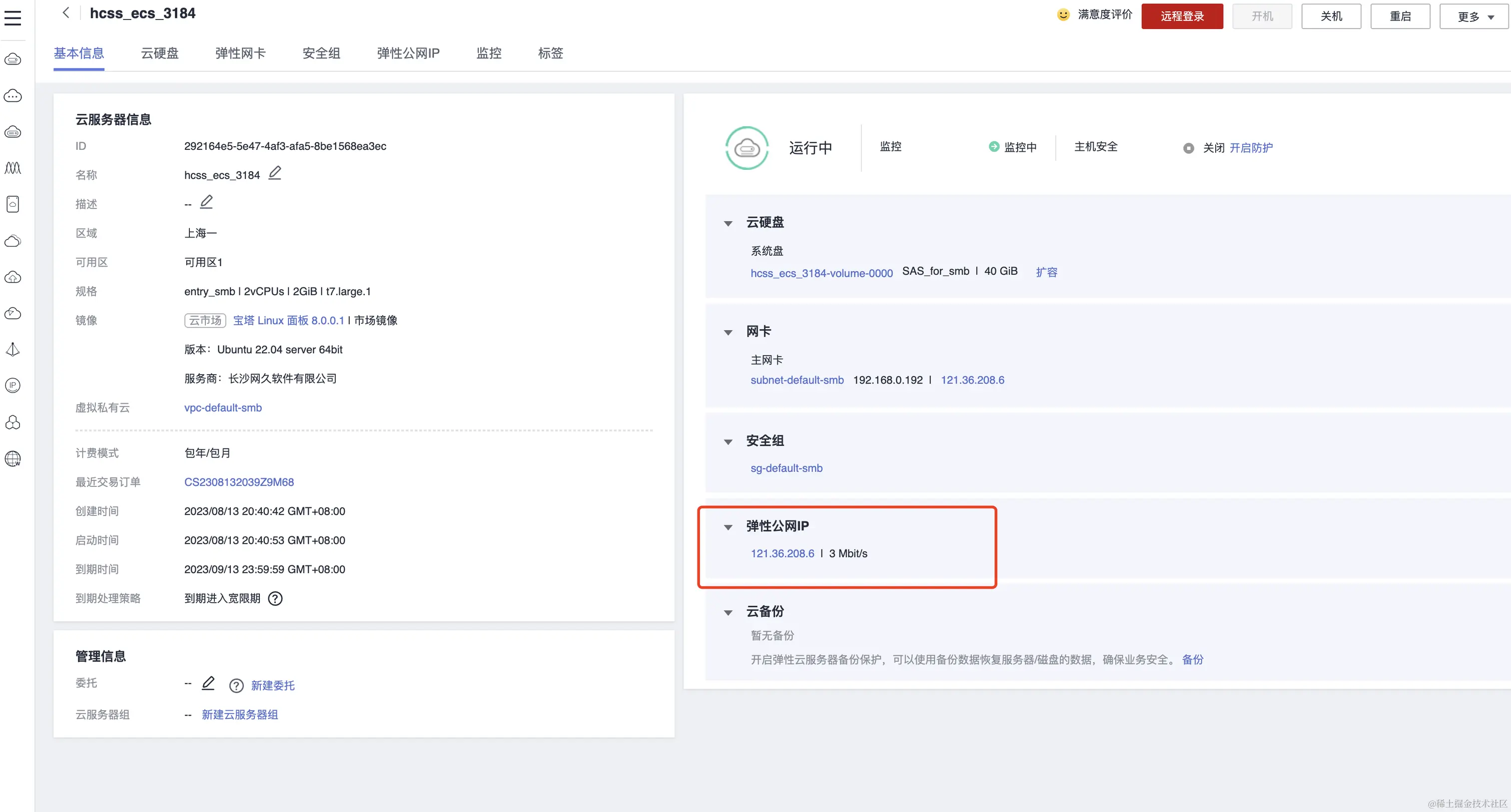This screenshot has width=1511, height=812.
Task: Click the 远程登录 button
Action: click(1182, 16)
